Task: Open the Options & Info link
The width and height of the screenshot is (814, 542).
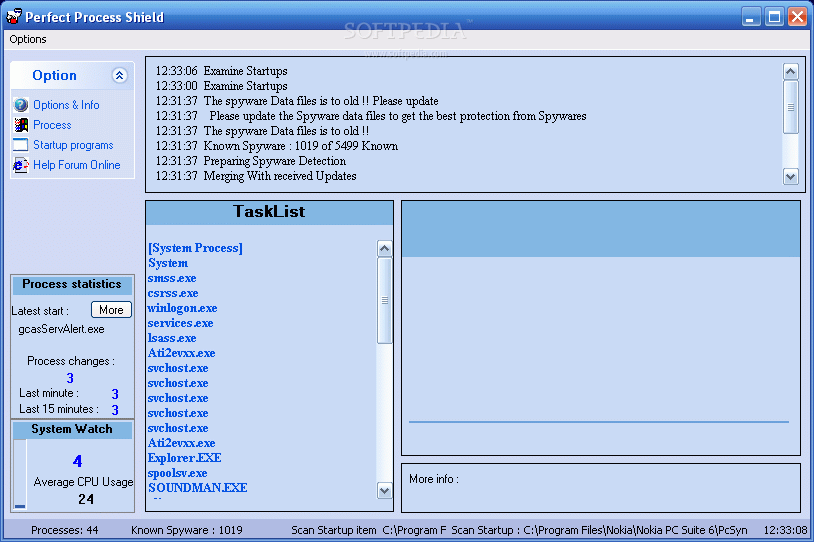Action: tap(66, 105)
